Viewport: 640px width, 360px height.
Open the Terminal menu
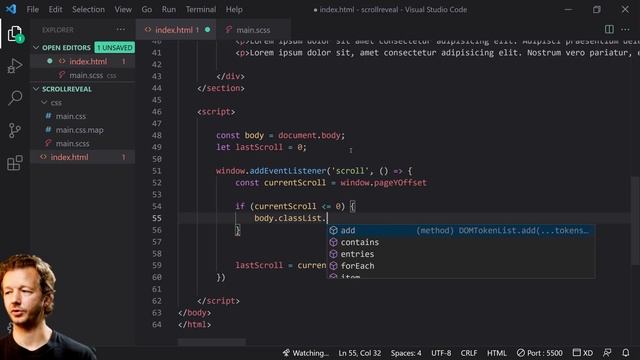pyautogui.click(x=201, y=9)
